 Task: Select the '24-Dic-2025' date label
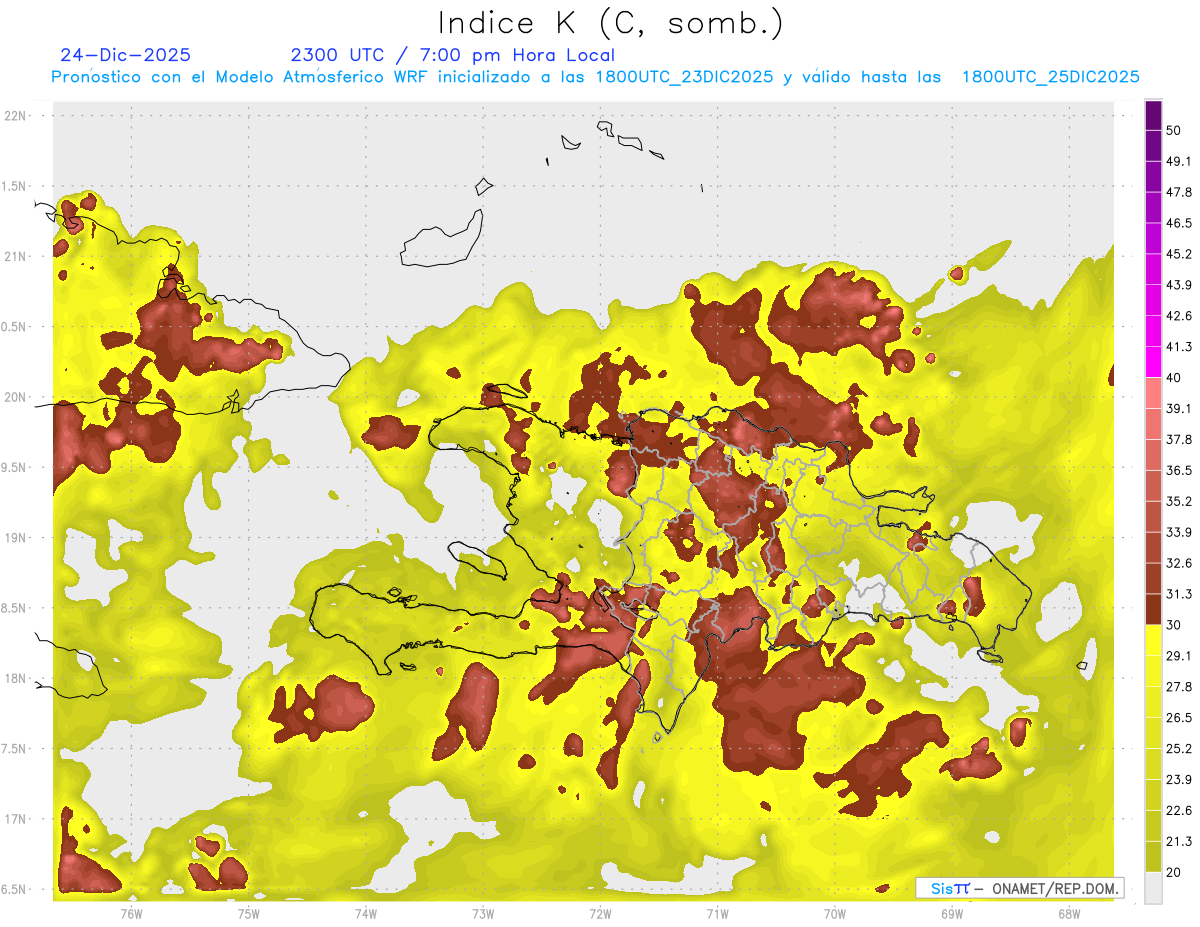(125, 55)
